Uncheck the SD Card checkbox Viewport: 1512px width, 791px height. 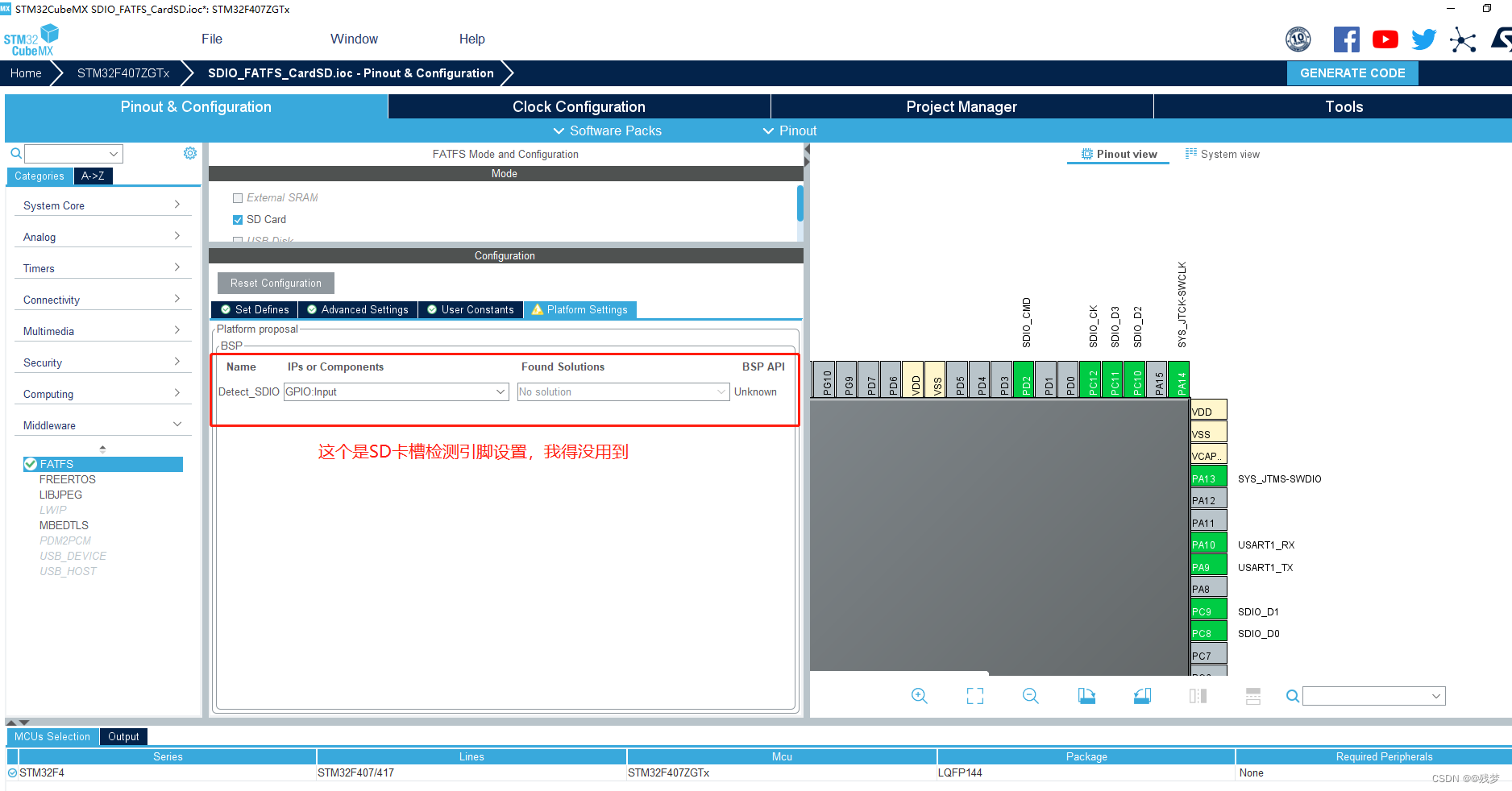coord(238,220)
